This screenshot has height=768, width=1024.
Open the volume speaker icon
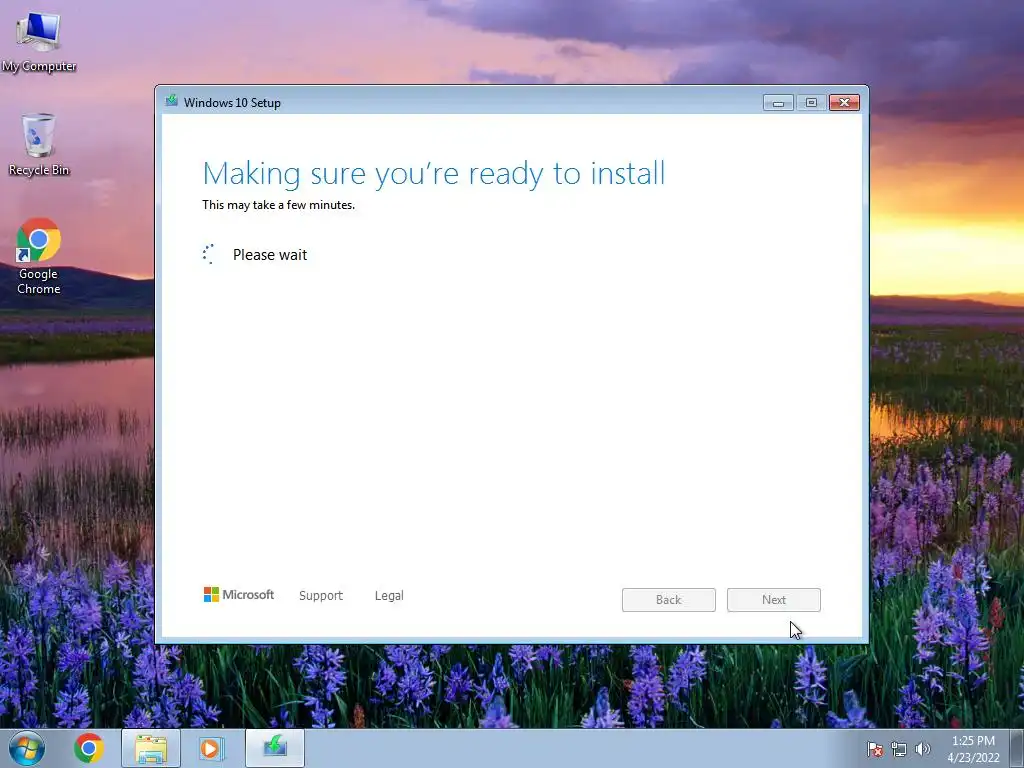coord(922,749)
